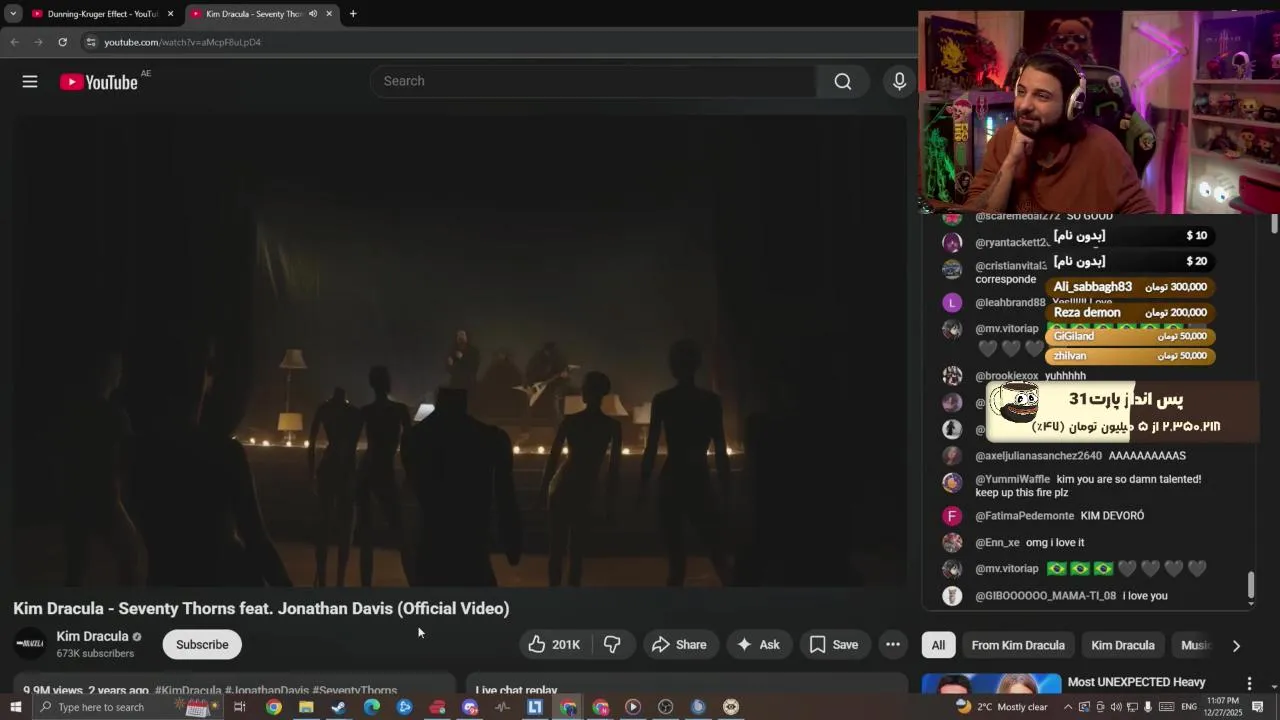Reload the current page

coord(62,42)
